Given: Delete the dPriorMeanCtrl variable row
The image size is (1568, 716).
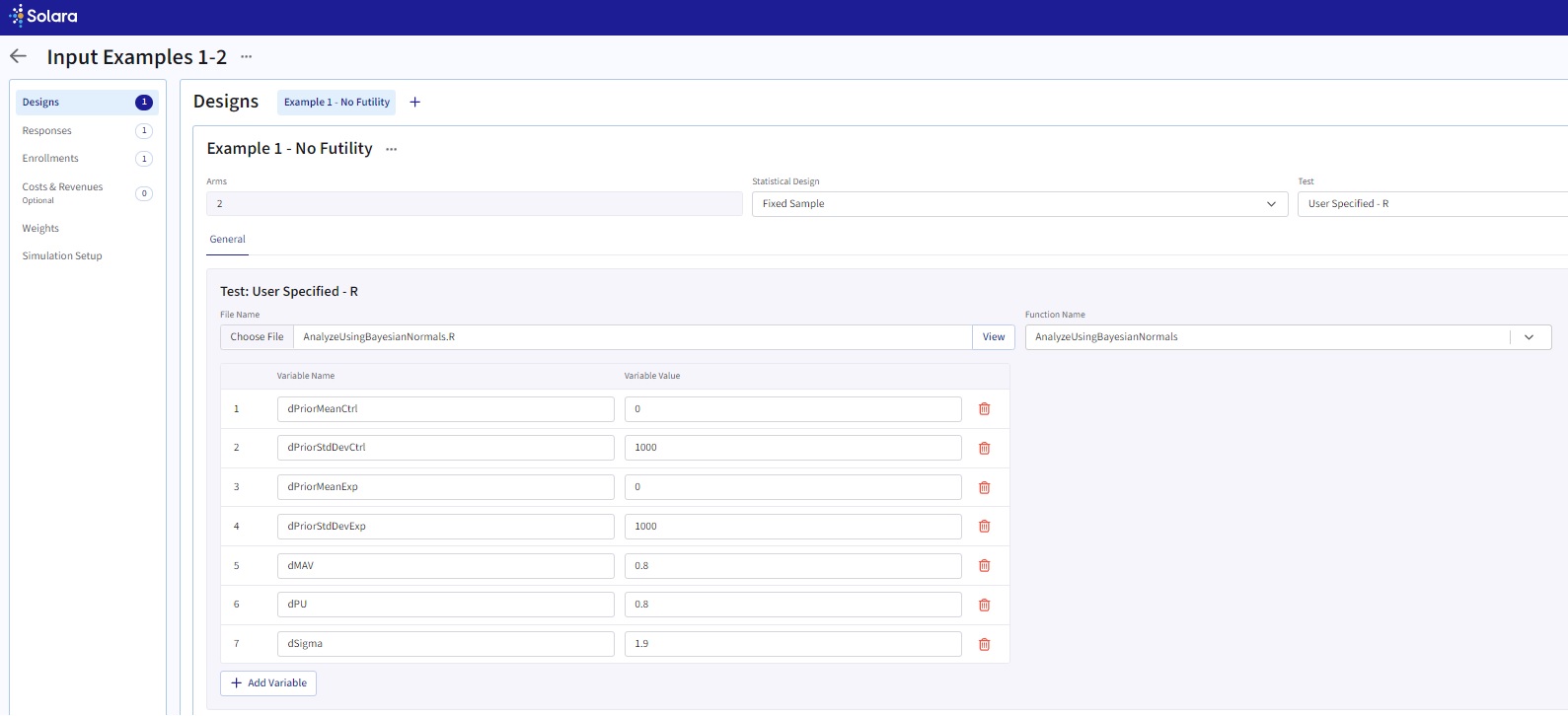Looking at the screenshot, I should point(984,408).
